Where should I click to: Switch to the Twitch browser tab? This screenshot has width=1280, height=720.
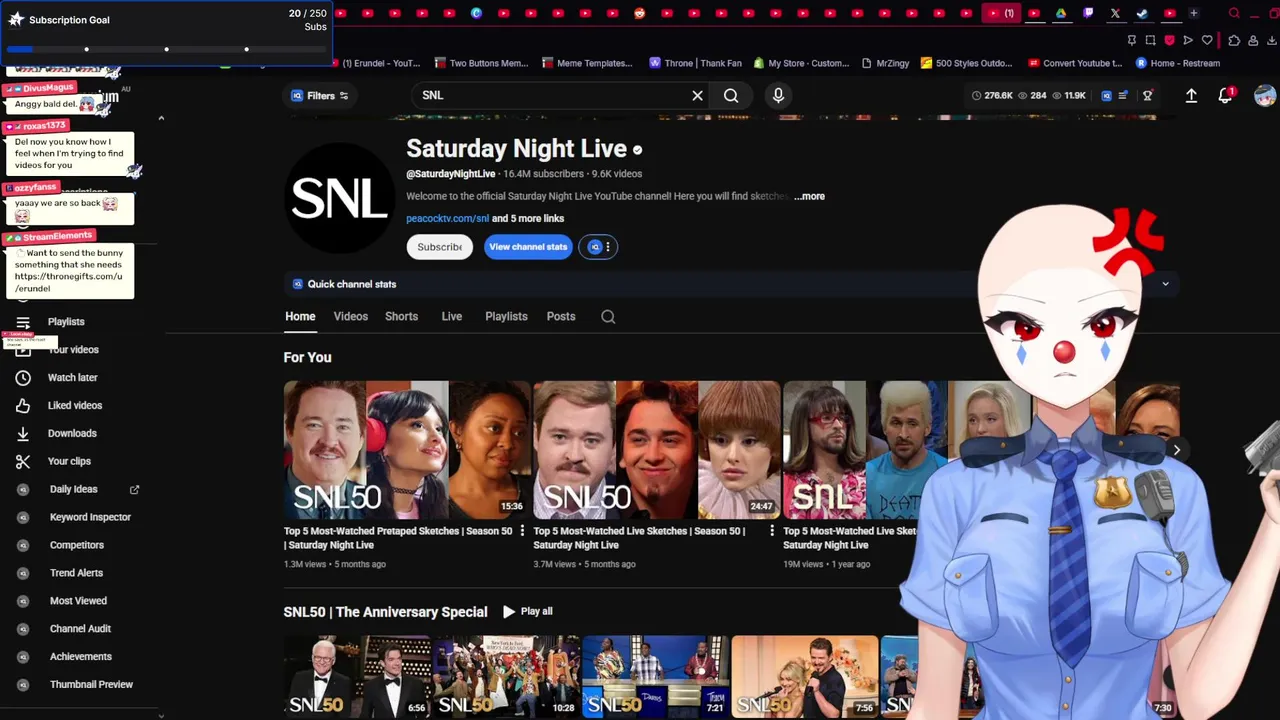pyautogui.click(x=1088, y=13)
